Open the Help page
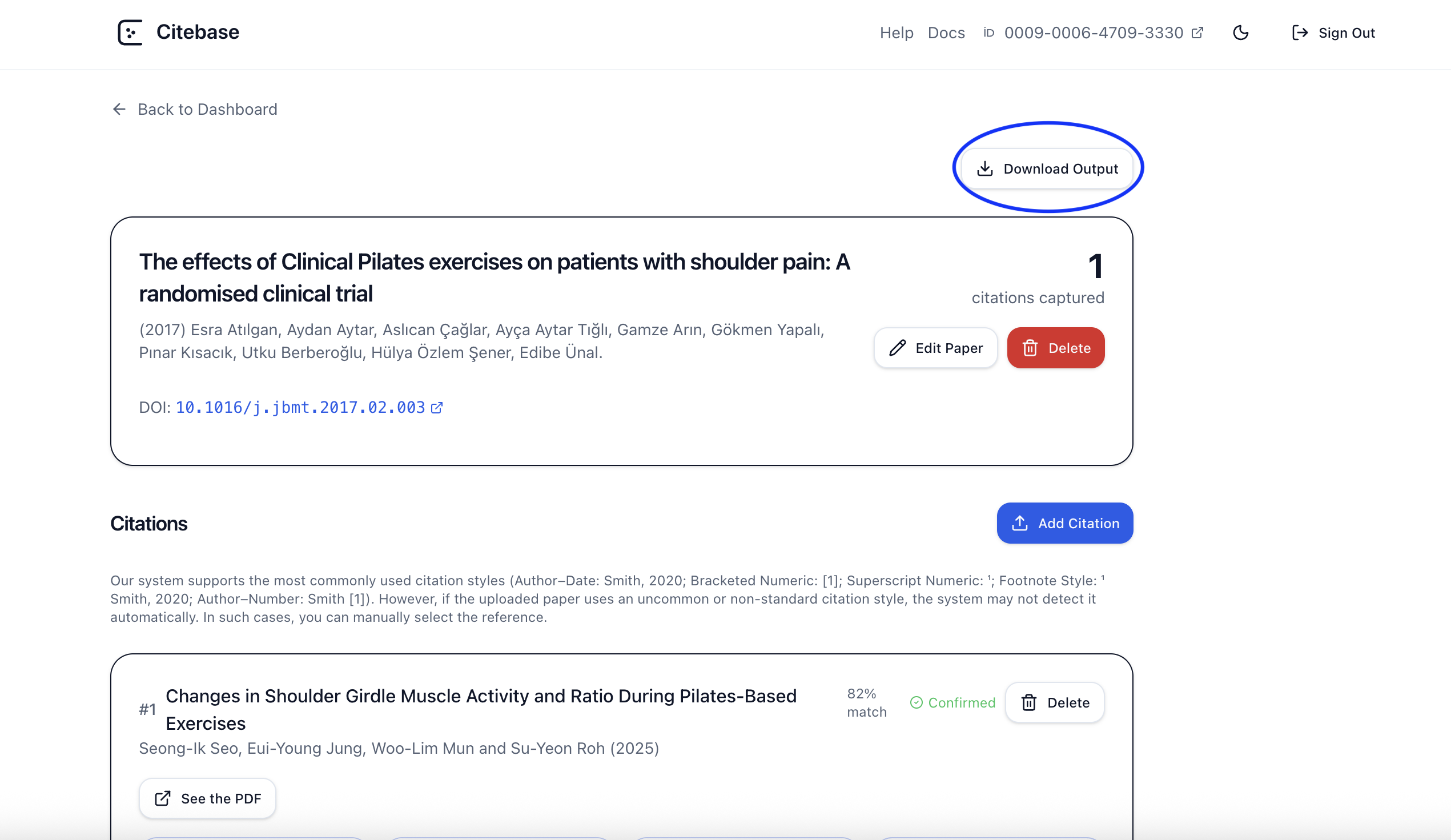This screenshot has height=840, width=1451. (896, 33)
